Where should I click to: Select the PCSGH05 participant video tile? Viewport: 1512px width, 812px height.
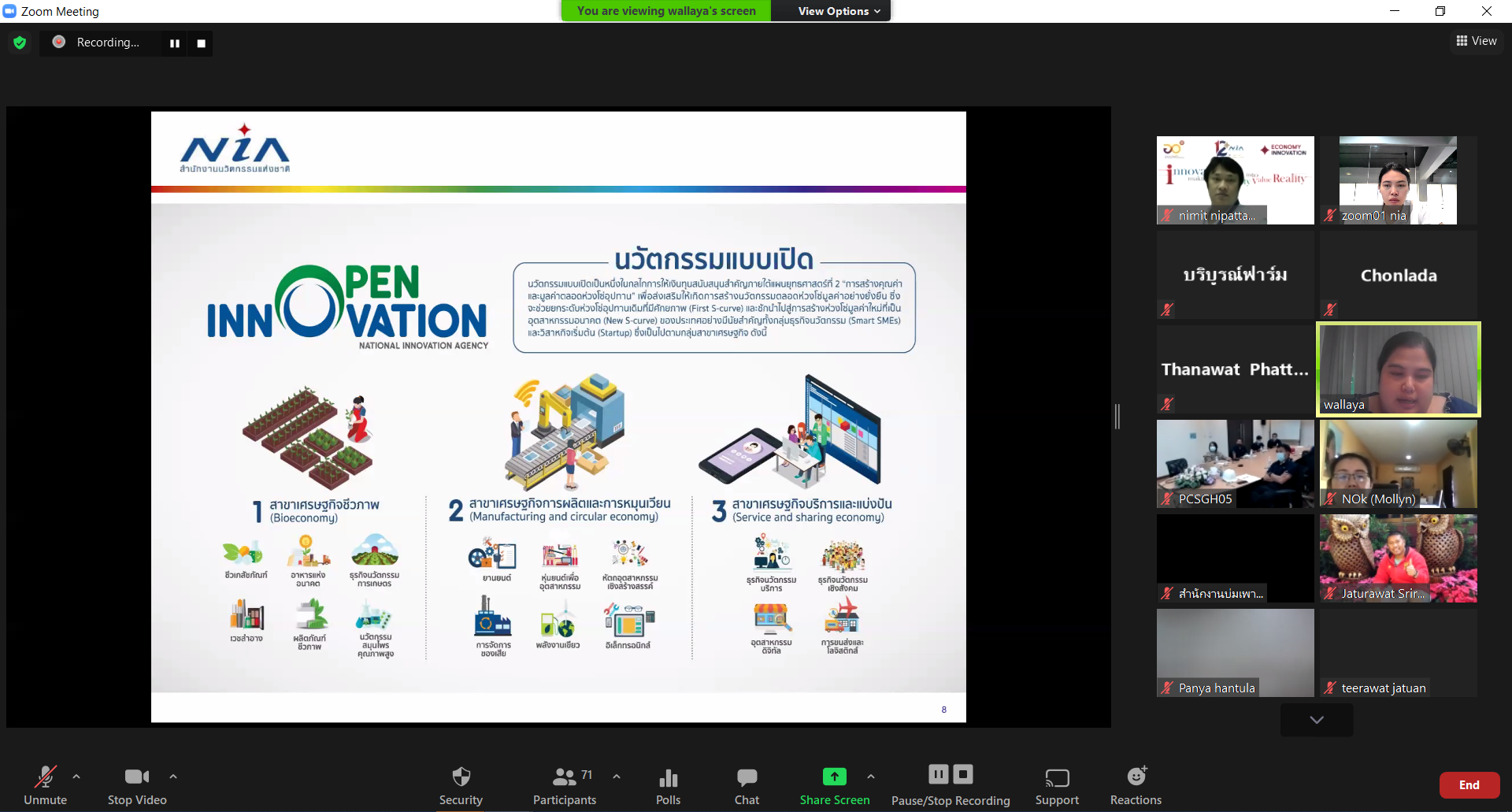point(1235,464)
